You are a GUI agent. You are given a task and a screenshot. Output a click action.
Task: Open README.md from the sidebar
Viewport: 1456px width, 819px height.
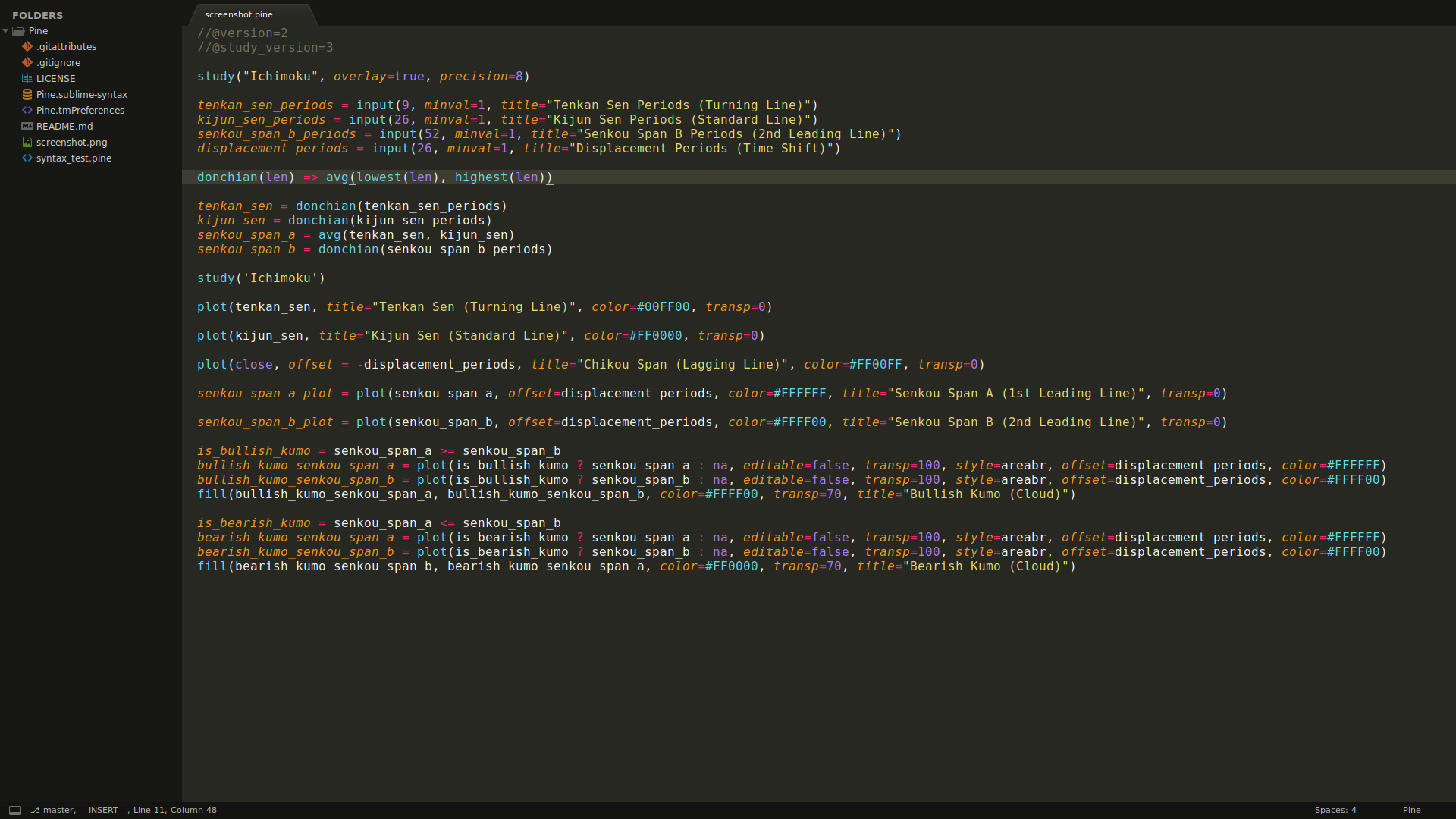(x=64, y=126)
